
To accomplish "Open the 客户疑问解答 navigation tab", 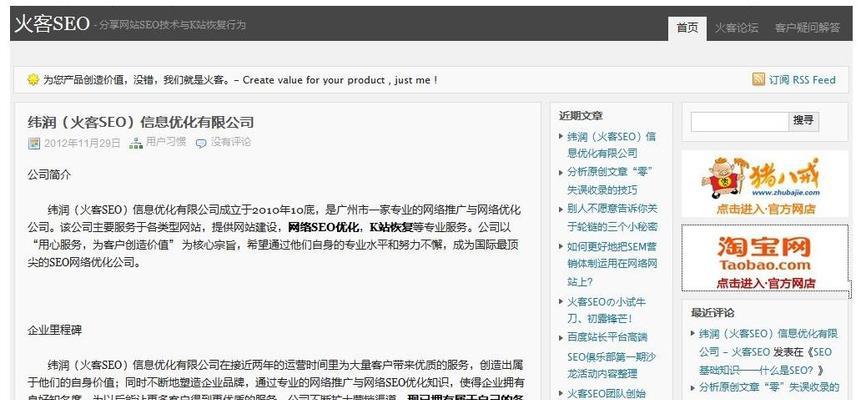I will point(807,28).
